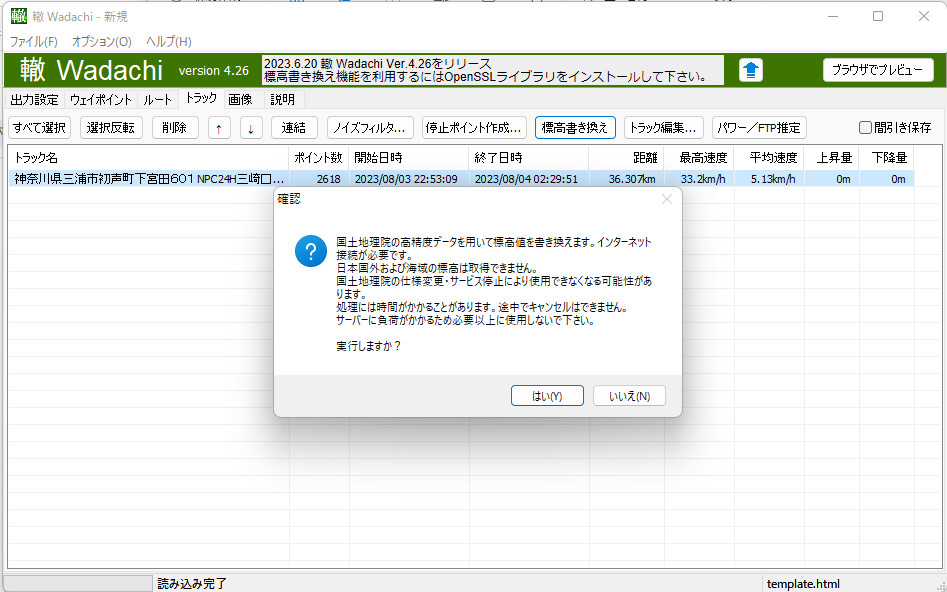The image size is (947, 592).
Task: Close the 確認 dialog with X
Action: pos(667,199)
